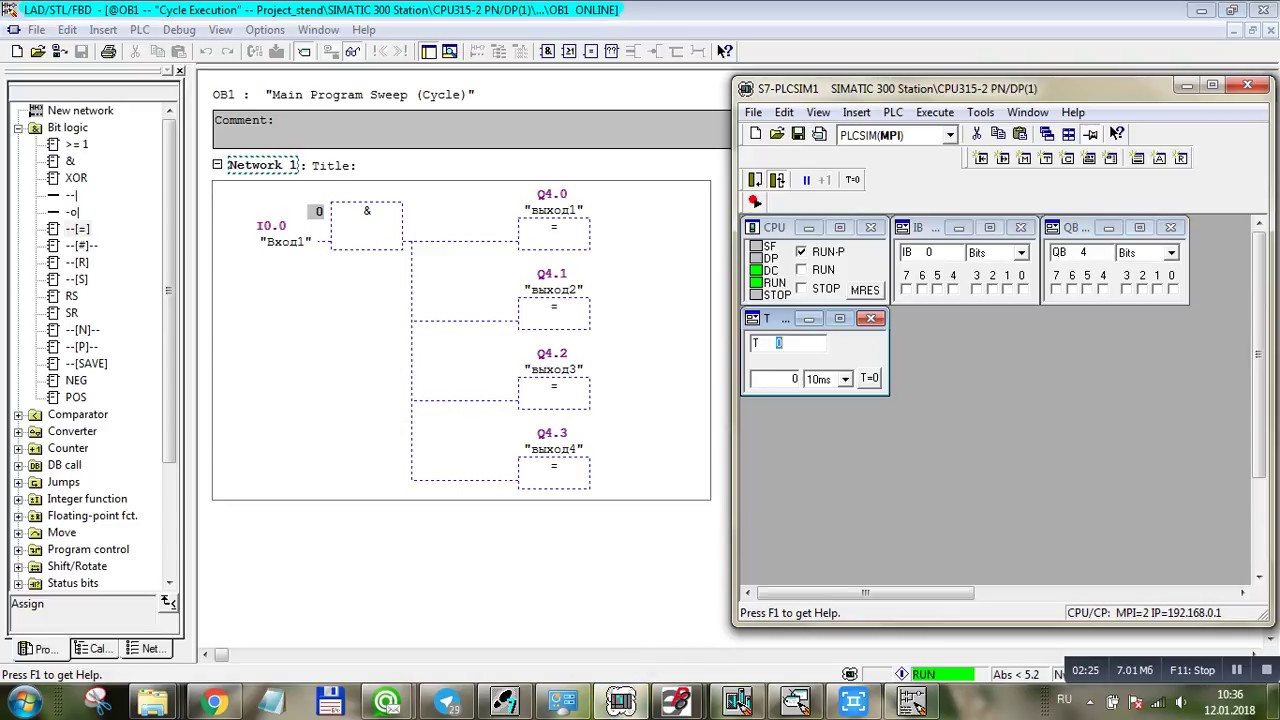Insert Input Variable view in PLCSIM

point(981,158)
